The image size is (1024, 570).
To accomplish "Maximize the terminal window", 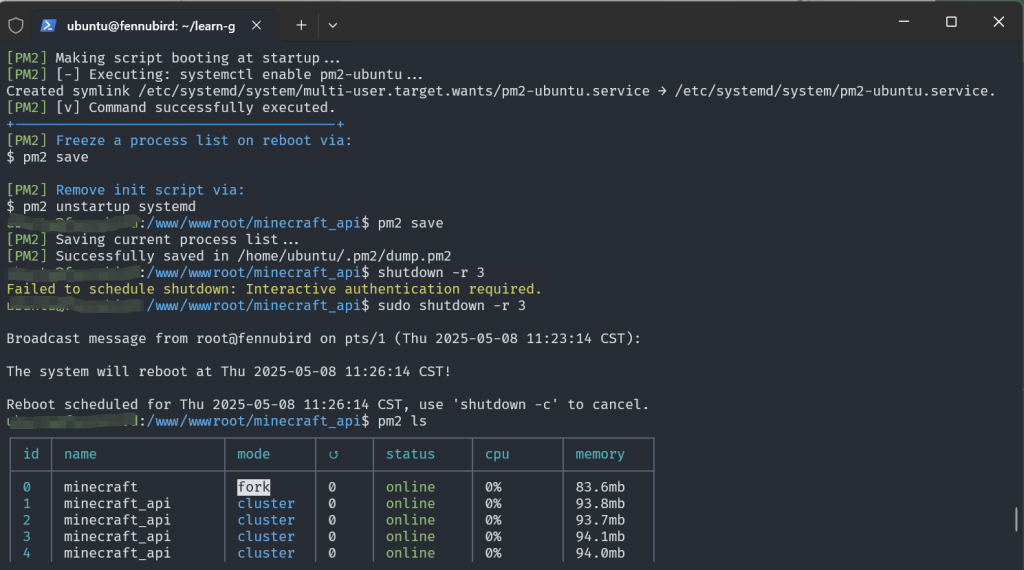I will point(951,22).
